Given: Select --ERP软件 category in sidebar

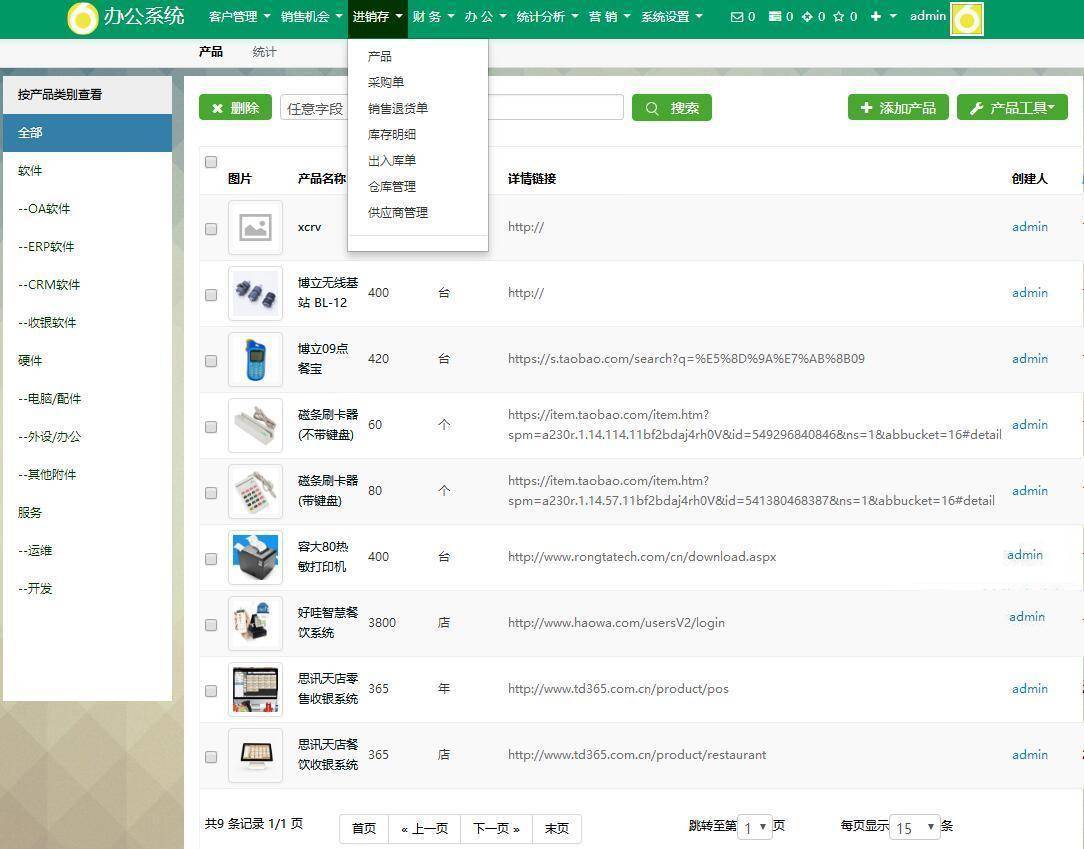Looking at the screenshot, I should pyautogui.click(x=46, y=247).
